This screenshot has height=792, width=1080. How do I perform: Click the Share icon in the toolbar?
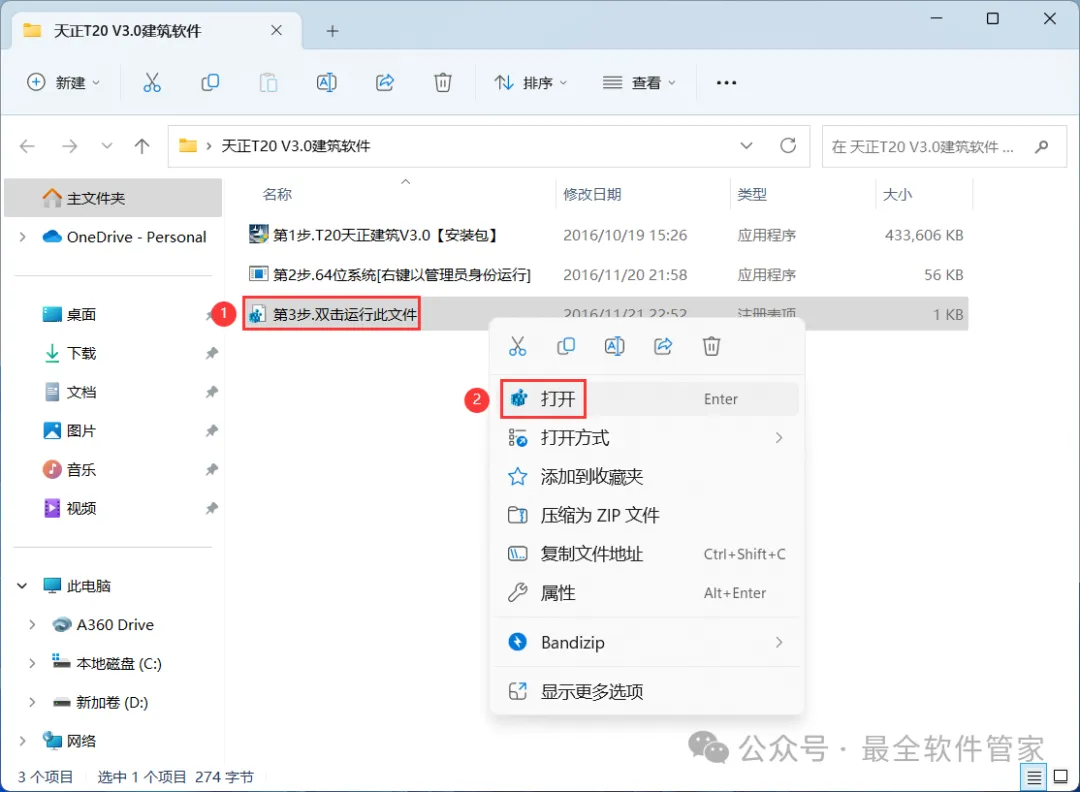click(384, 83)
